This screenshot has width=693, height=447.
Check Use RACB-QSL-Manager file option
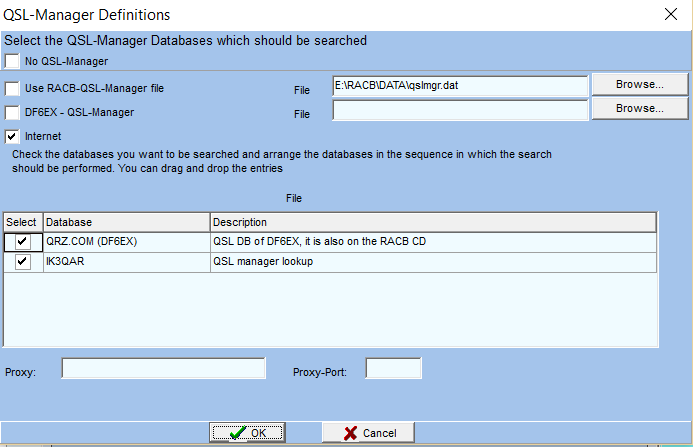click(12, 88)
